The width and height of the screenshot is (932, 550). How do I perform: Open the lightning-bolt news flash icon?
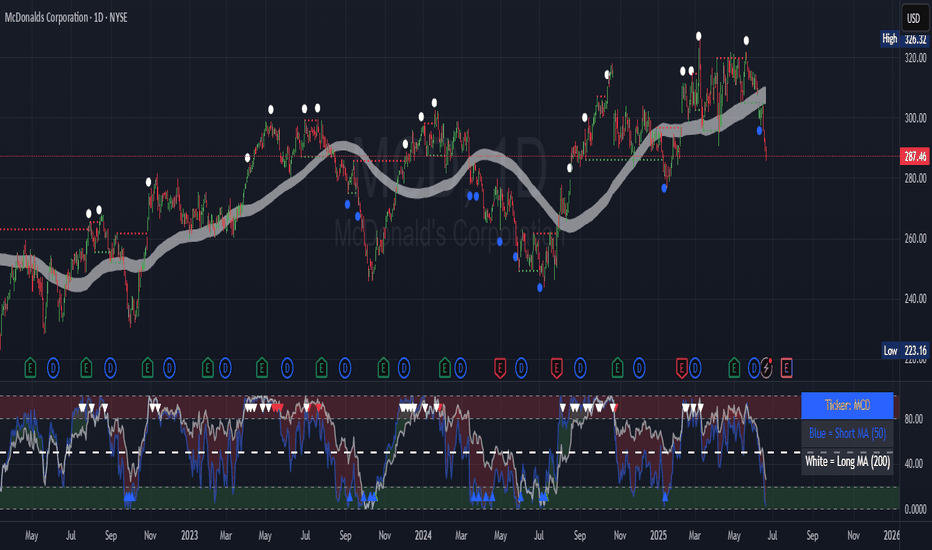(766, 369)
